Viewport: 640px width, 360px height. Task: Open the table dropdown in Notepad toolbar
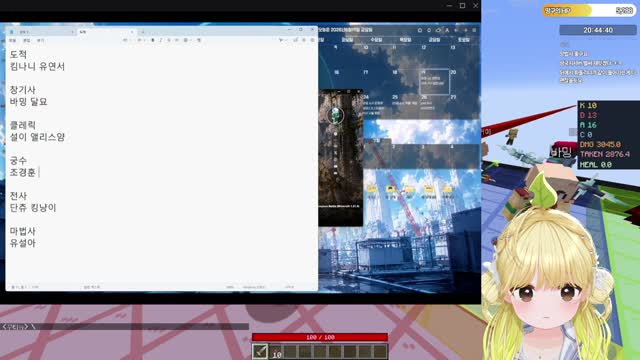(x=187, y=40)
